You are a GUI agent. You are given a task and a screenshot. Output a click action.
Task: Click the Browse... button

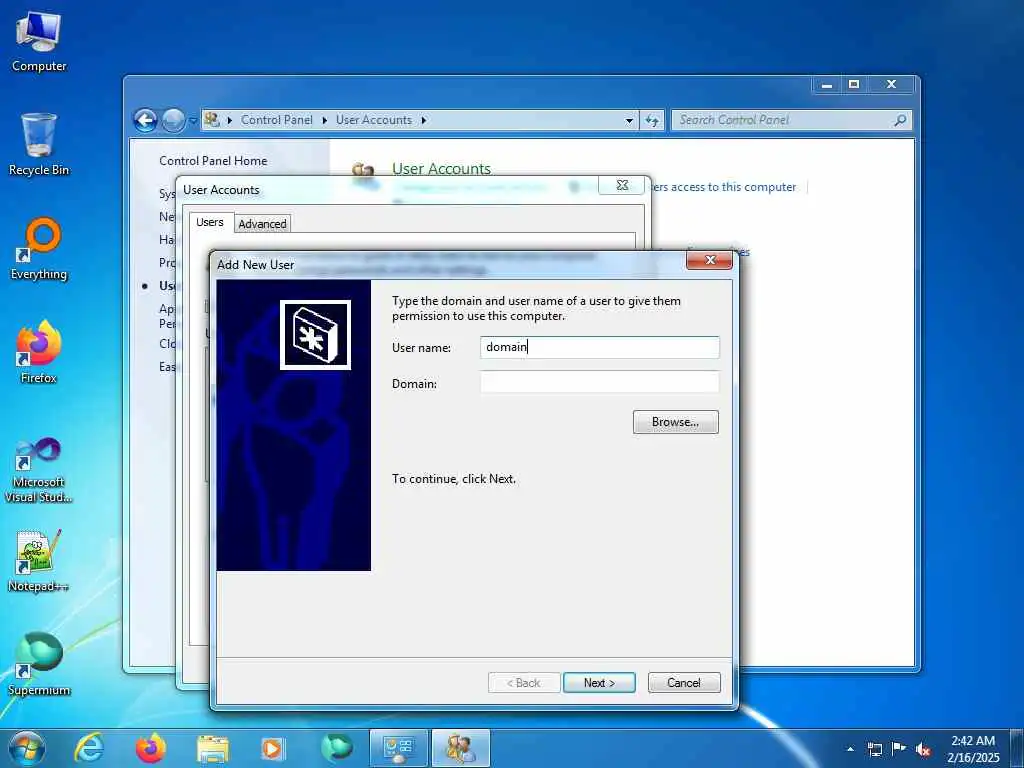point(675,422)
